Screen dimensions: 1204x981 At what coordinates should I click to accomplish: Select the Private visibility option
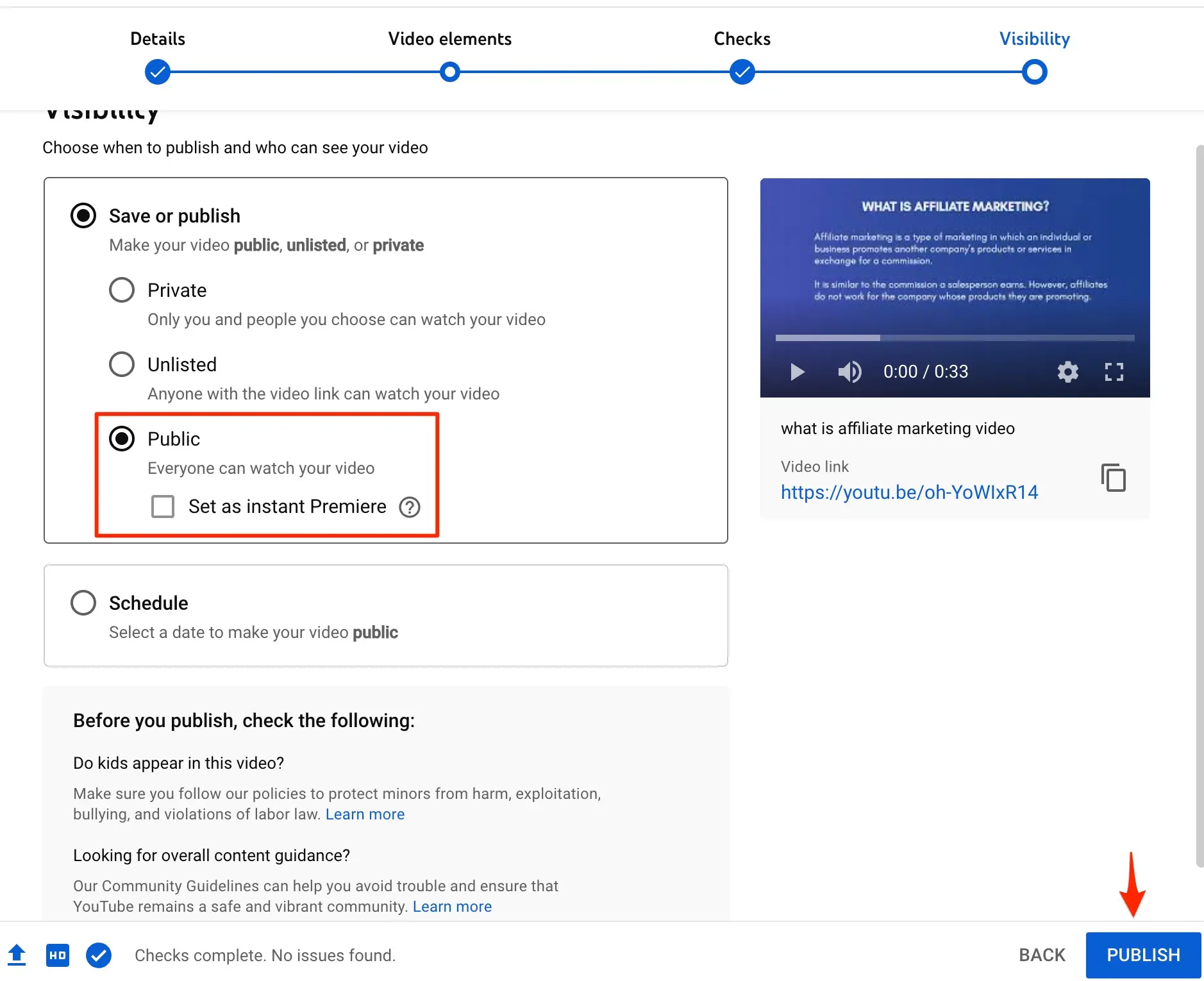coord(122,290)
